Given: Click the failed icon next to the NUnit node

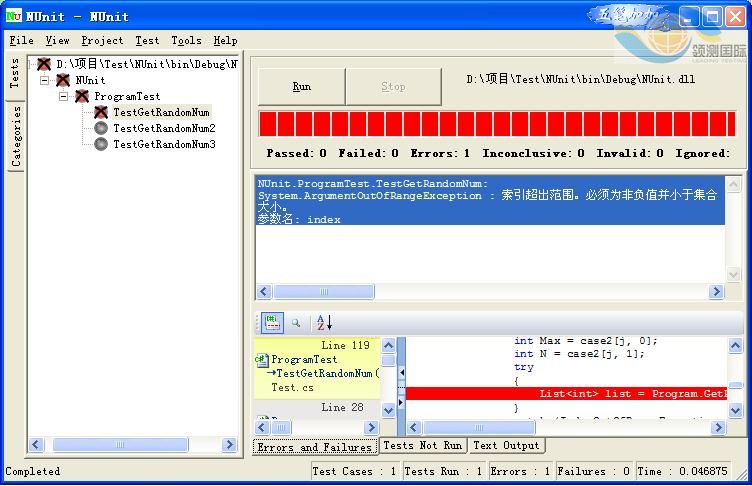Looking at the screenshot, I should pyautogui.click(x=63, y=80).
